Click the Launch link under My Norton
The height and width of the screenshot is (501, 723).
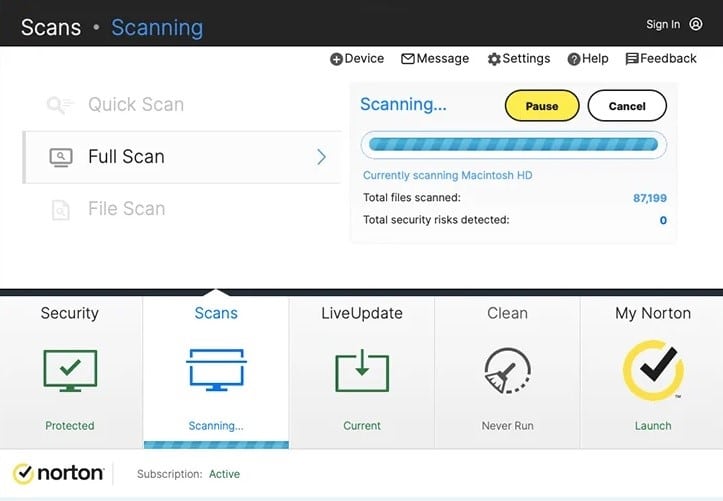(653, 426)
